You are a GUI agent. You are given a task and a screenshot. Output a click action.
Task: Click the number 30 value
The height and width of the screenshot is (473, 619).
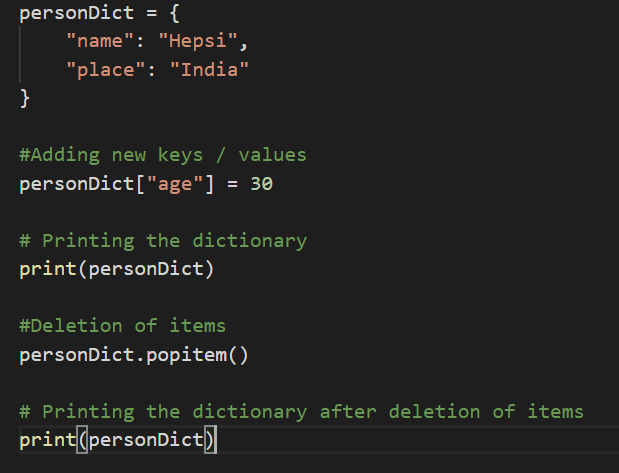262,184
